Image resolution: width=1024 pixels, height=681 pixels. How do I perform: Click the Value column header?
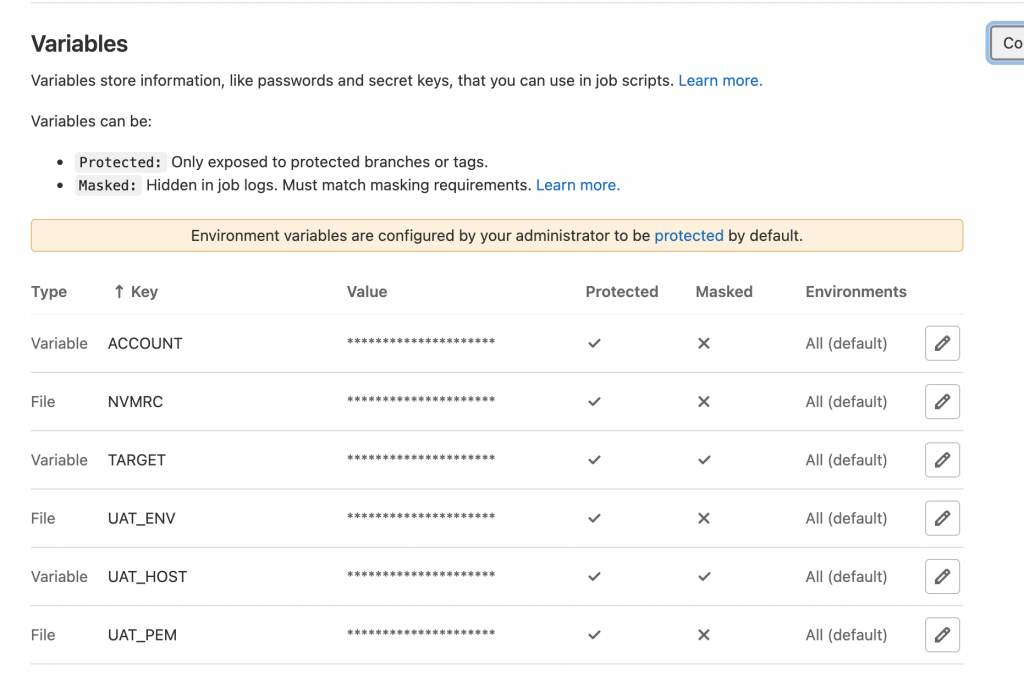[367, 292]
